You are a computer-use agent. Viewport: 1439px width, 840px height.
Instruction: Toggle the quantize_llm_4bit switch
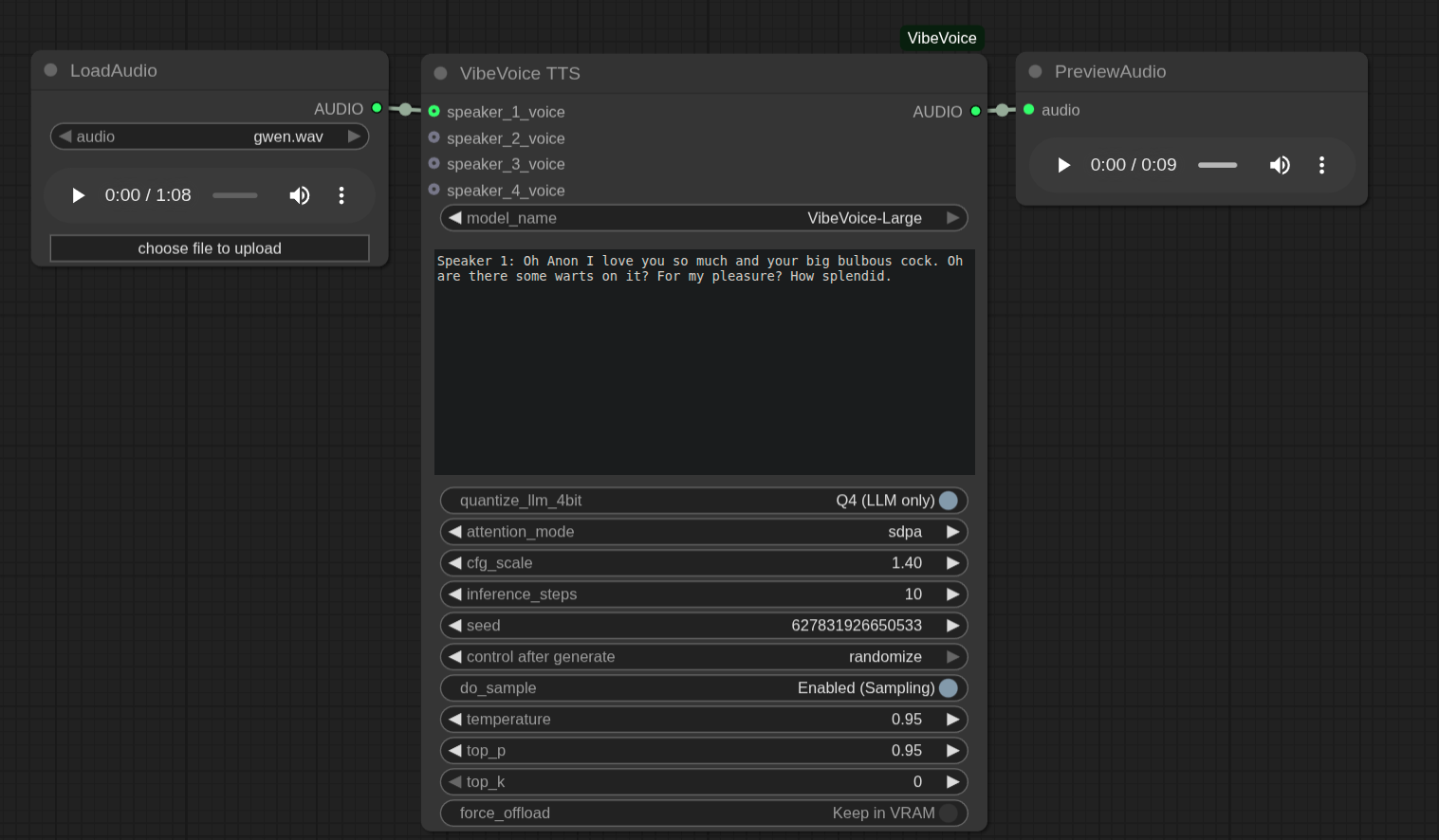pyautogui.click(x=948, y=501)
